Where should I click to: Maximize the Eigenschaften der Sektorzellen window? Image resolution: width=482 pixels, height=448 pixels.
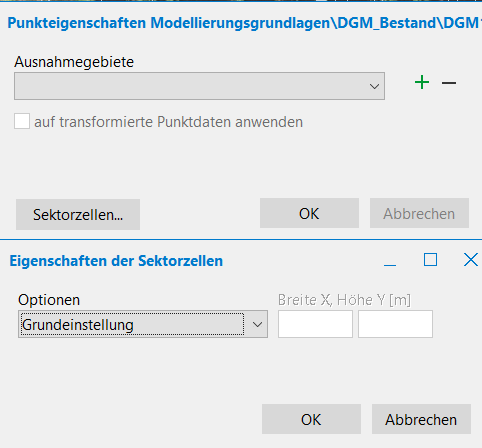pyautogui.click(x=430, y=260)
